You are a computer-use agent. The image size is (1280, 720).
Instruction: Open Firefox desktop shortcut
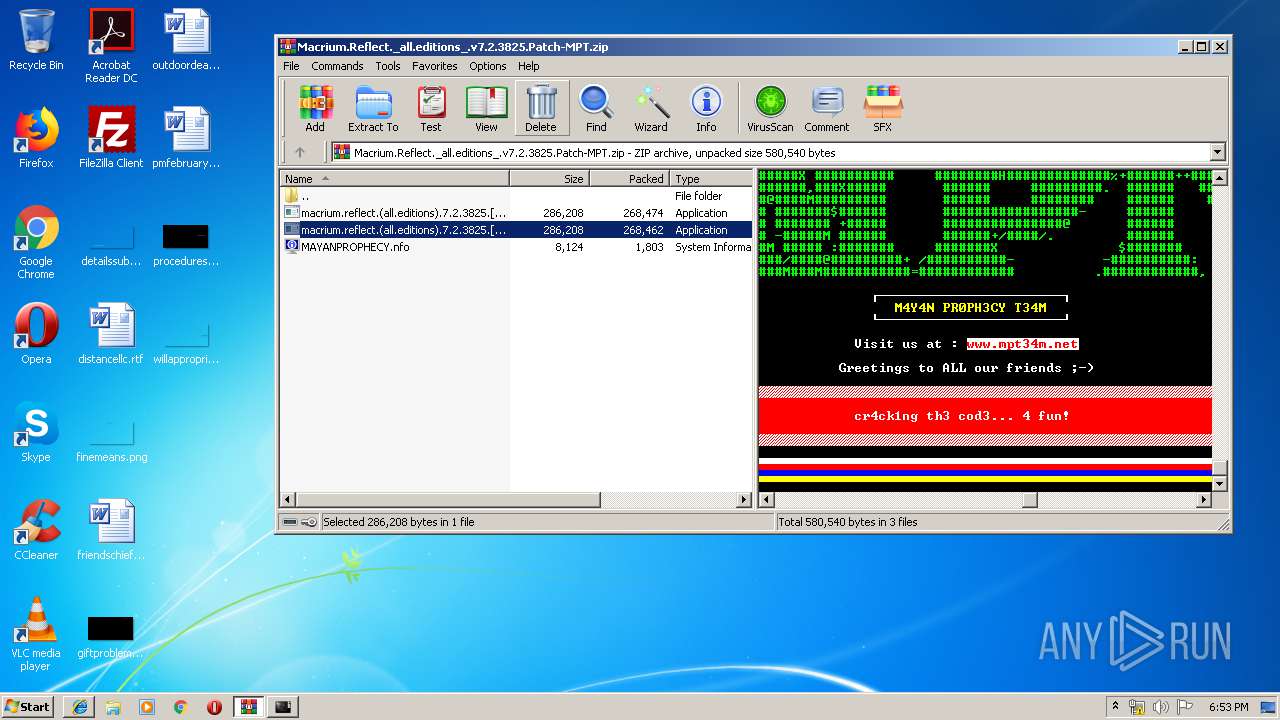[36, 138]
